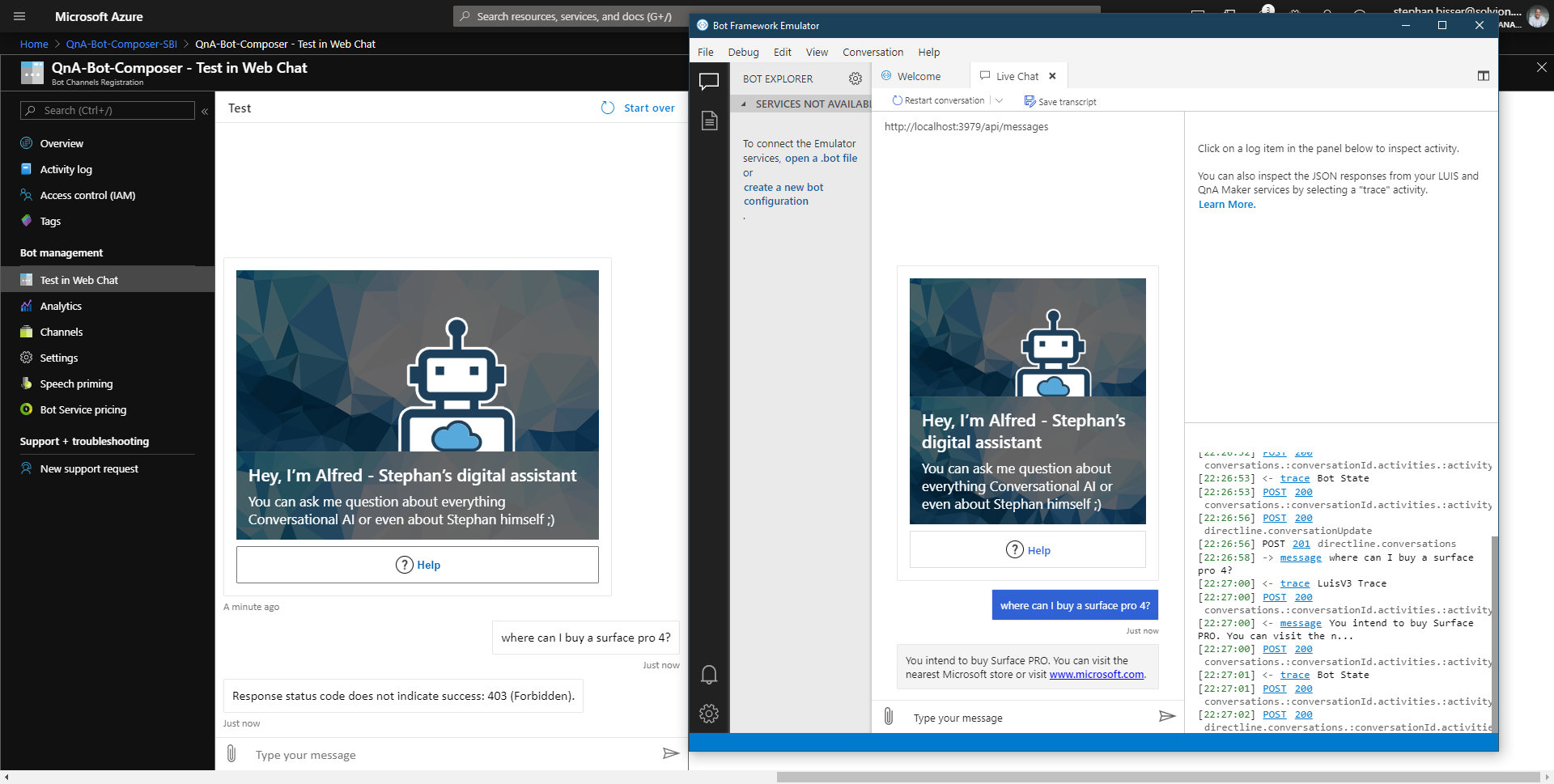Screen dimensions: 1554x784
Task: Open Emulator notifications bell
Action: (710, 674)
